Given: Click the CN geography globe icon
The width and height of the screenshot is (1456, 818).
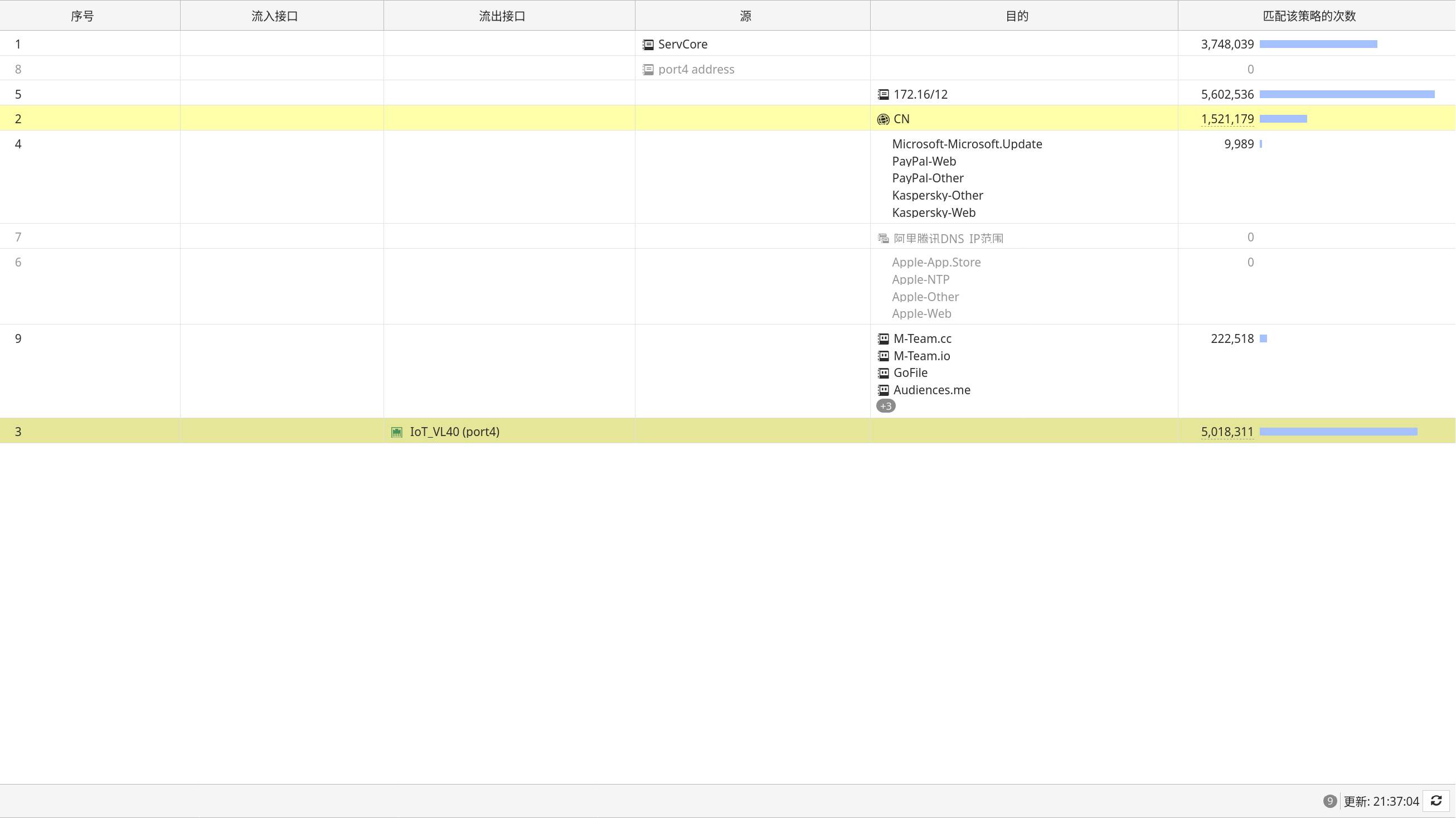Looking at the screenshot, I should (x=883, y=119).
